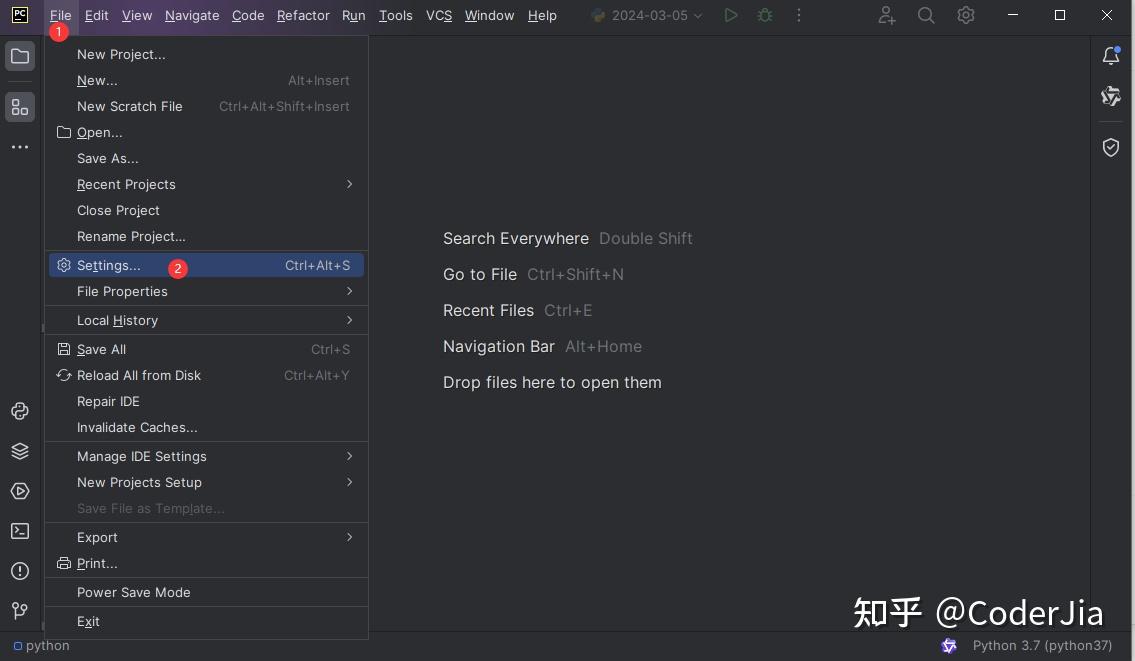1135x661 pixels.
Task: Open the Problems tool window icon
Action: (20, 571)
